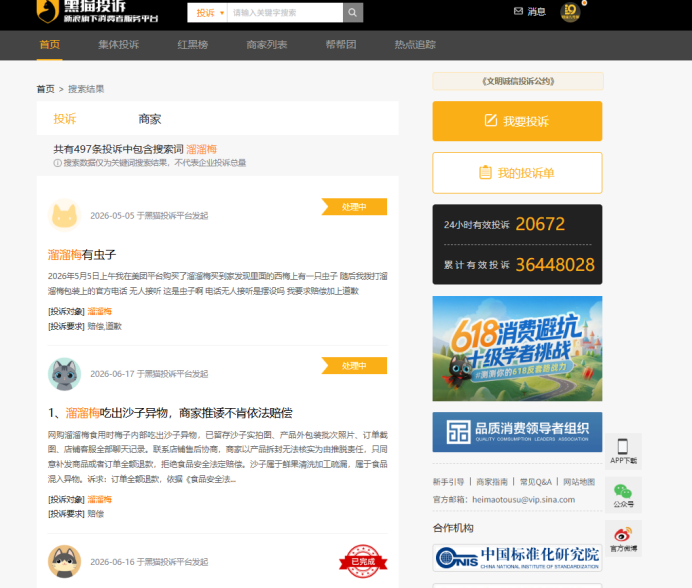The width and height of the screenshot is (692, 588).
Task: Click cat avatar on 2026-06-16 complaint
Action: tap(64, 562)
